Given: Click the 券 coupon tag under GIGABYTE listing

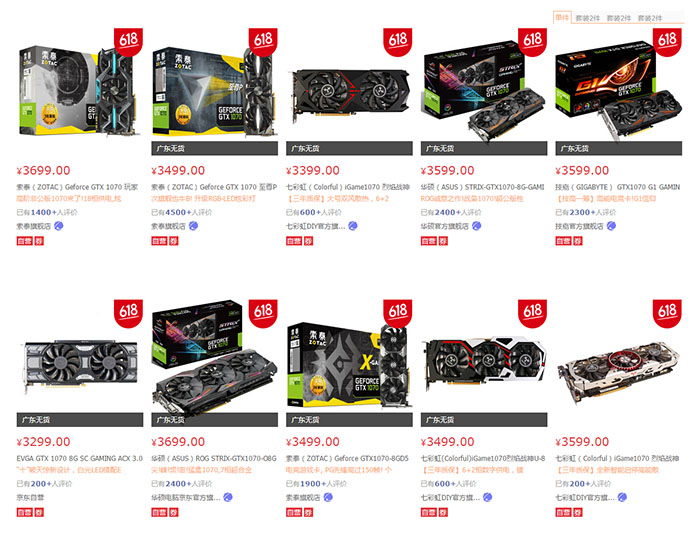Looking at the screenshot, I should coord(578,241).
